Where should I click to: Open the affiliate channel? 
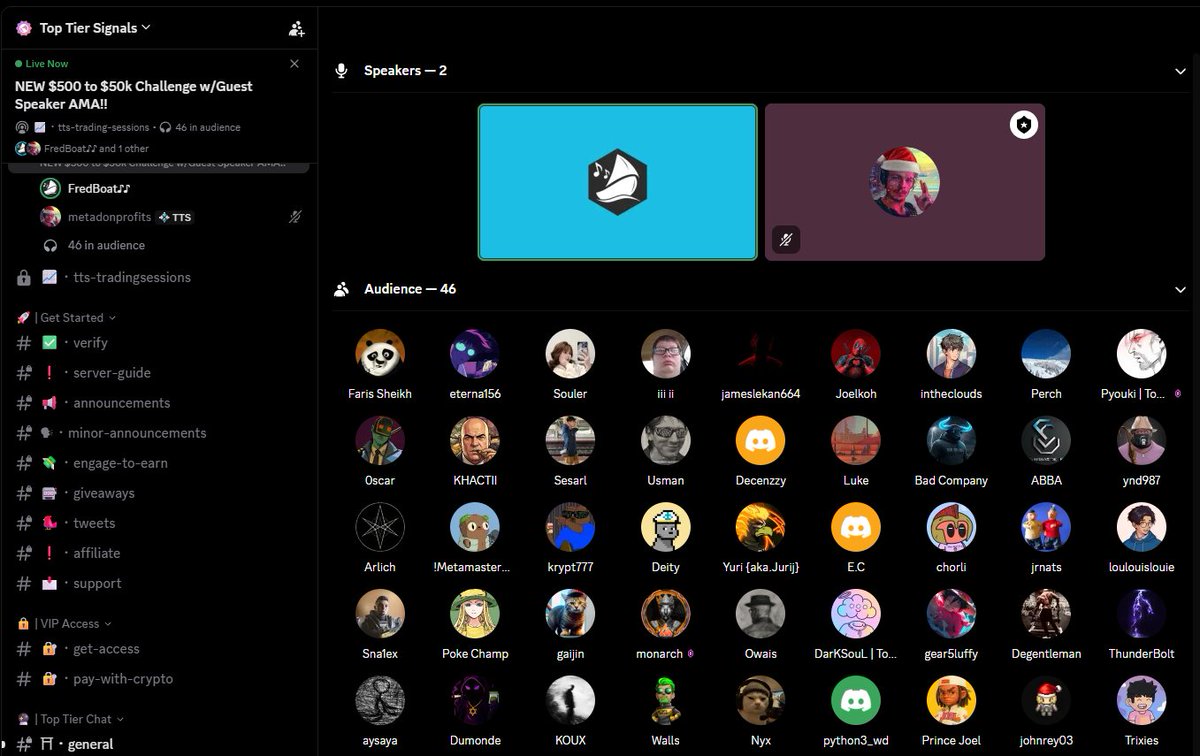[96, 553]
